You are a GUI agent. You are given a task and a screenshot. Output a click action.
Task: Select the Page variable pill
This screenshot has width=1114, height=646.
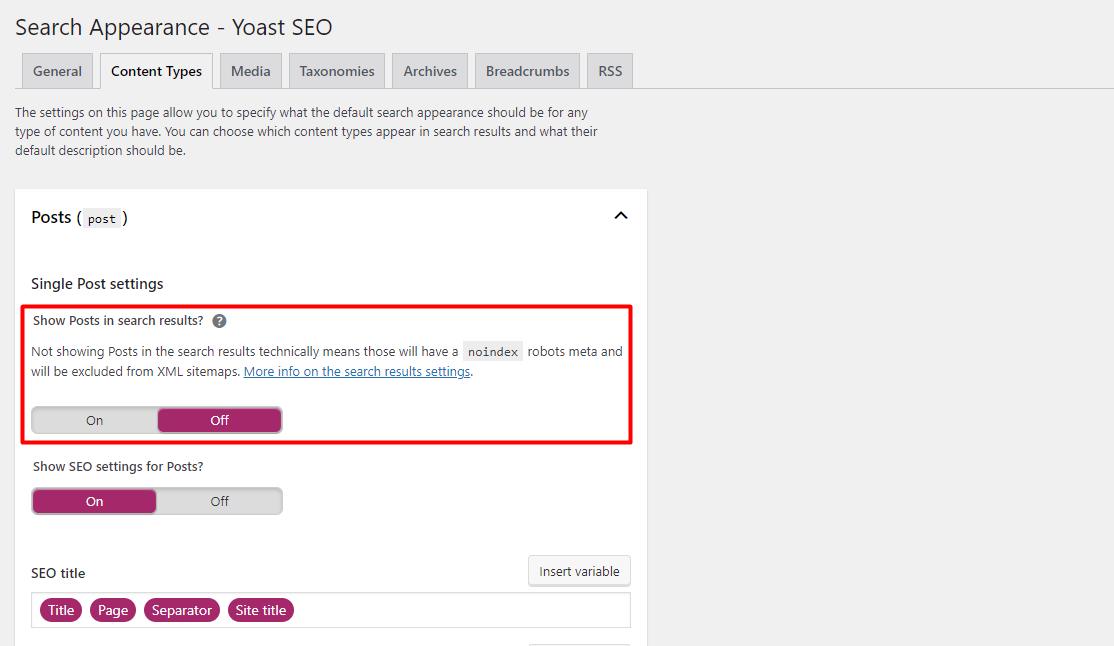tap(112, 609)
